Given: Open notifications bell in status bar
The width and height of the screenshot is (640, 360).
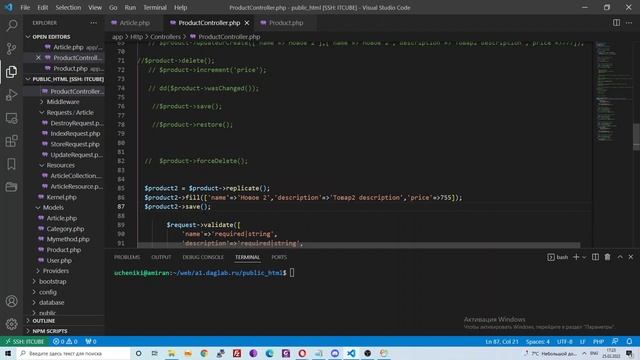Looking at the screenshot, I should (629, 341).
